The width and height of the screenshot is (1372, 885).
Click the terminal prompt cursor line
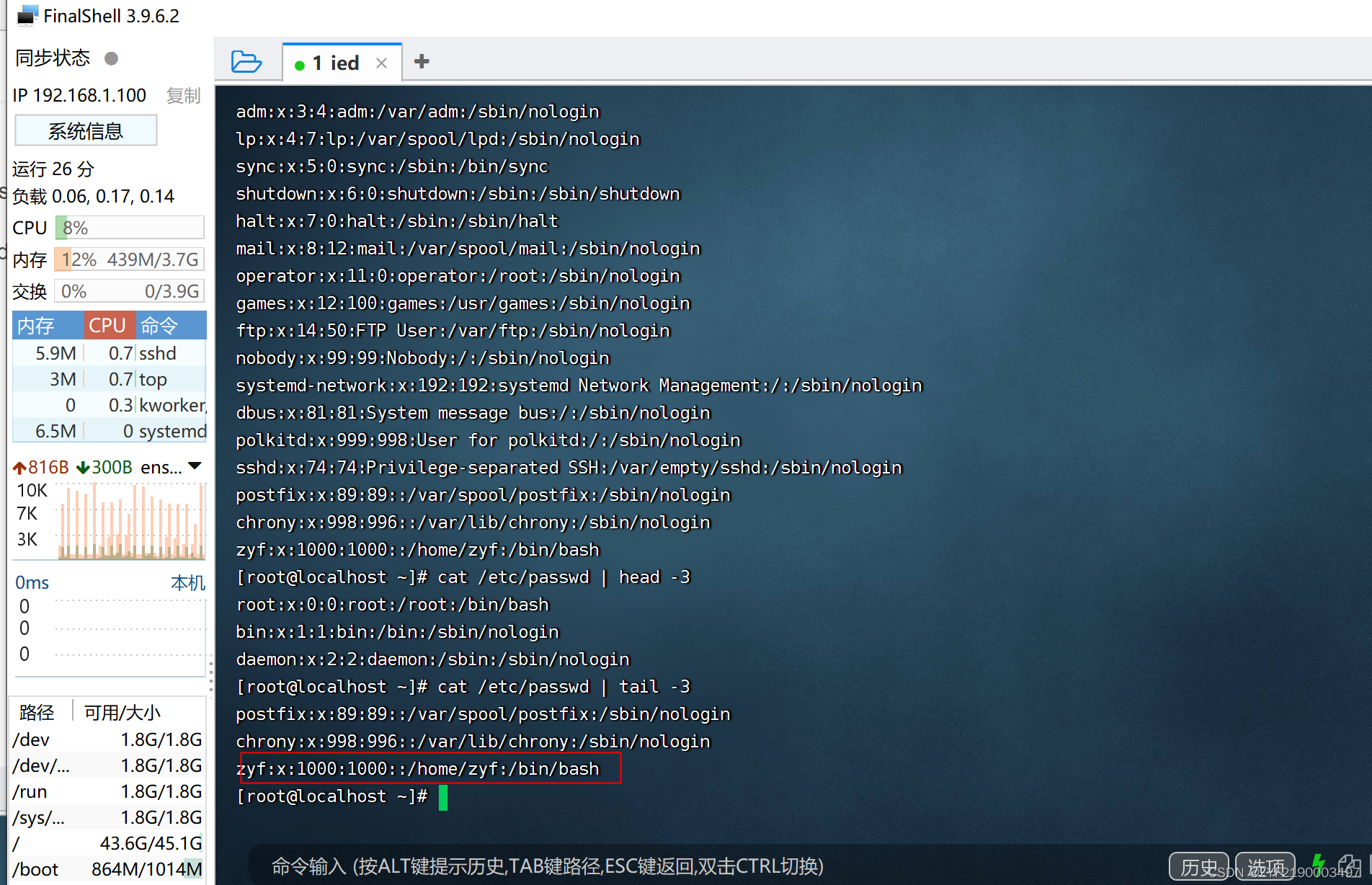point(342,796)
